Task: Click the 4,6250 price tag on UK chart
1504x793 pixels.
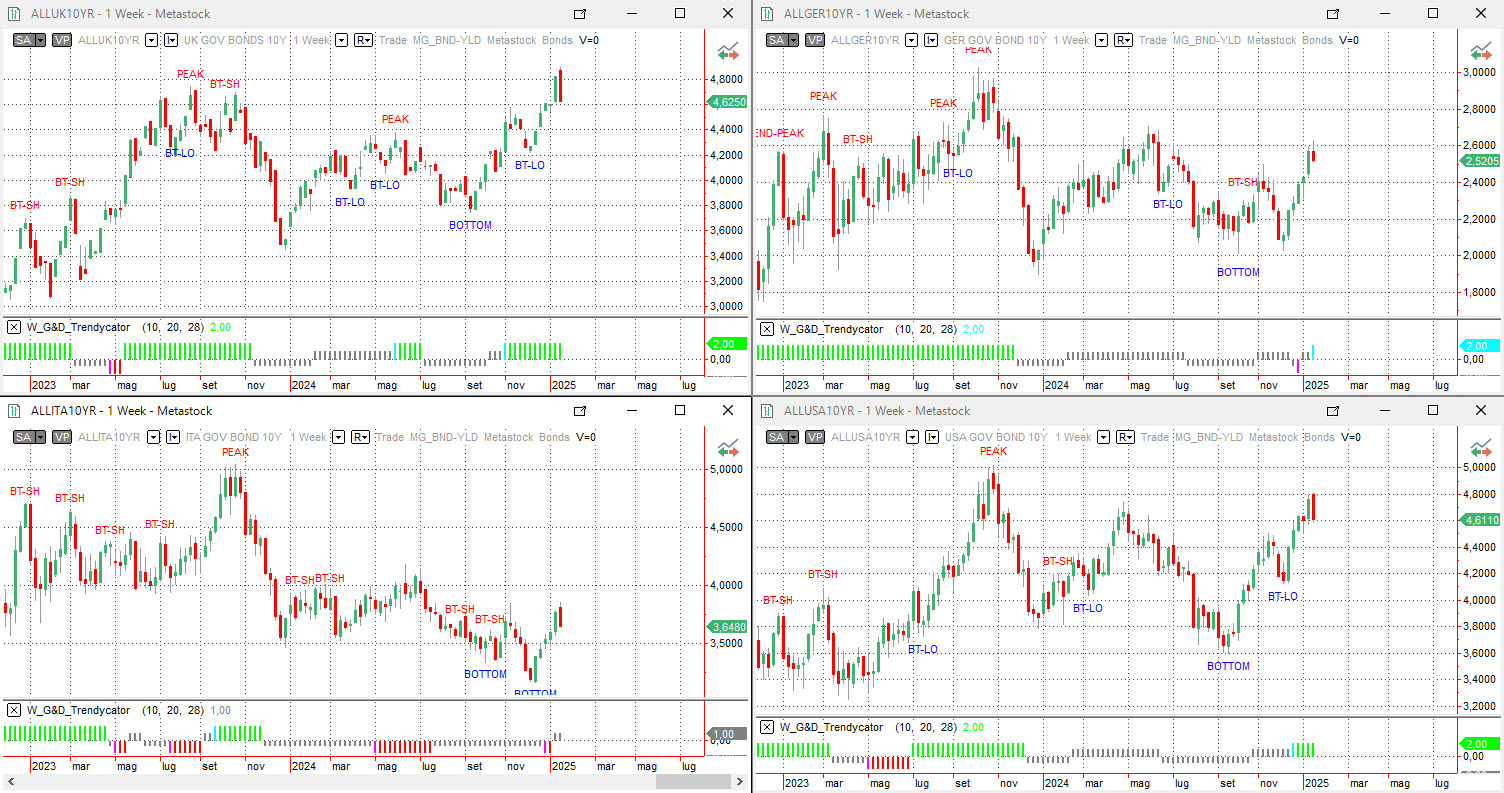Action: [x=727, y=102]
